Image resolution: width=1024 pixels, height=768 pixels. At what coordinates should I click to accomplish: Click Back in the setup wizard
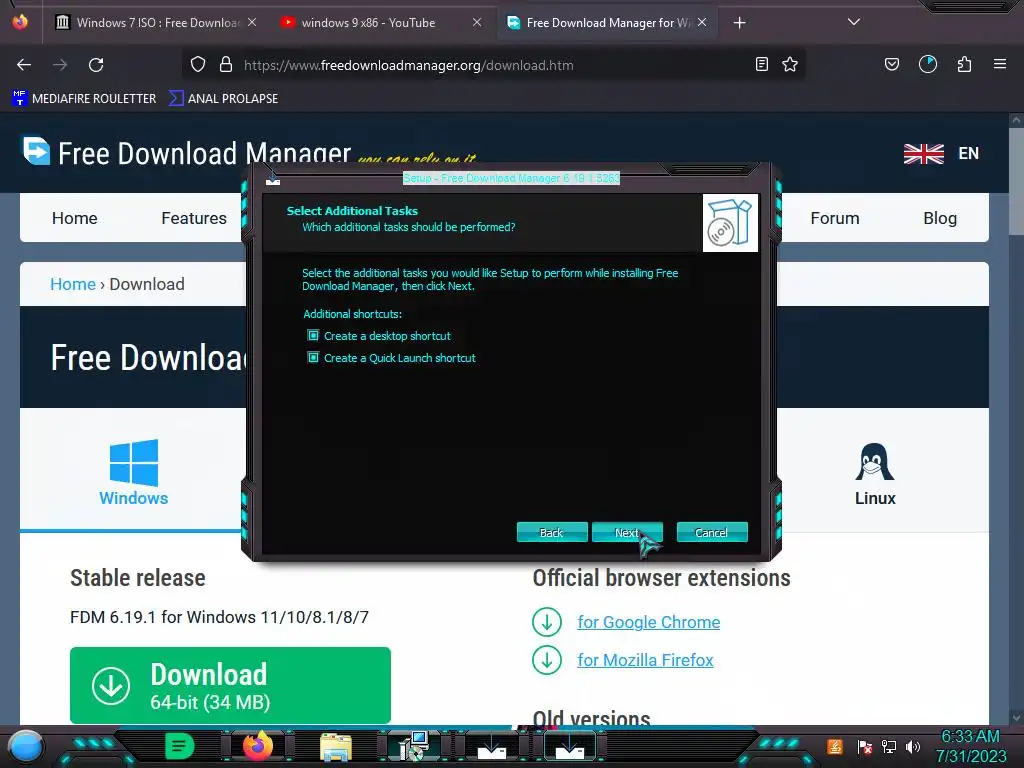click(x=552, y=532)
